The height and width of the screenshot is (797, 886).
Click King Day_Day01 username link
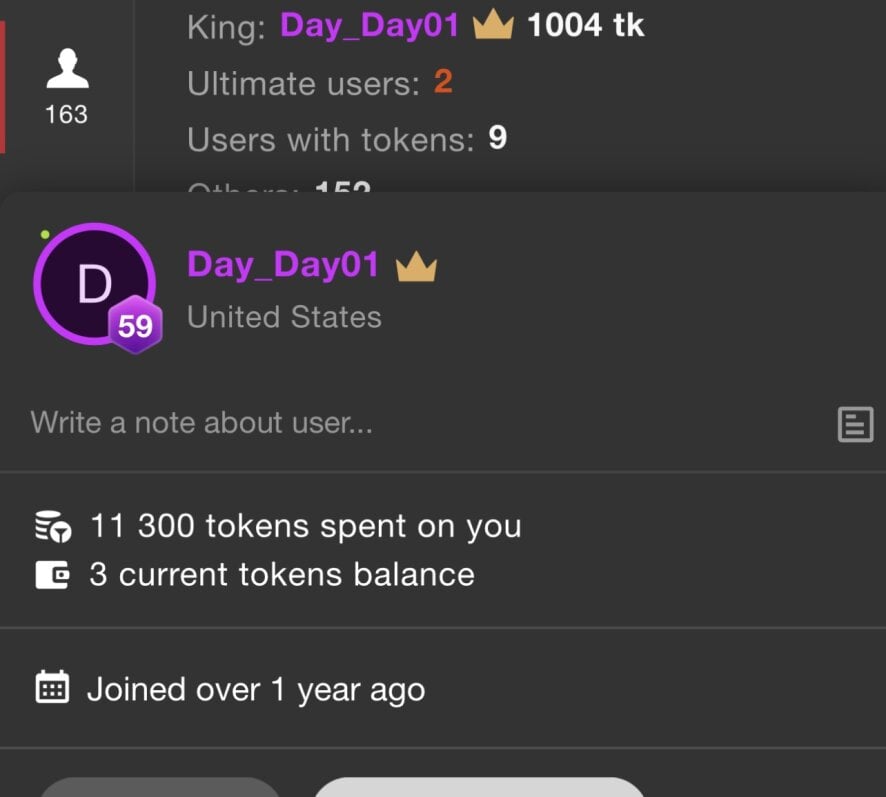(x=370, y=25)
